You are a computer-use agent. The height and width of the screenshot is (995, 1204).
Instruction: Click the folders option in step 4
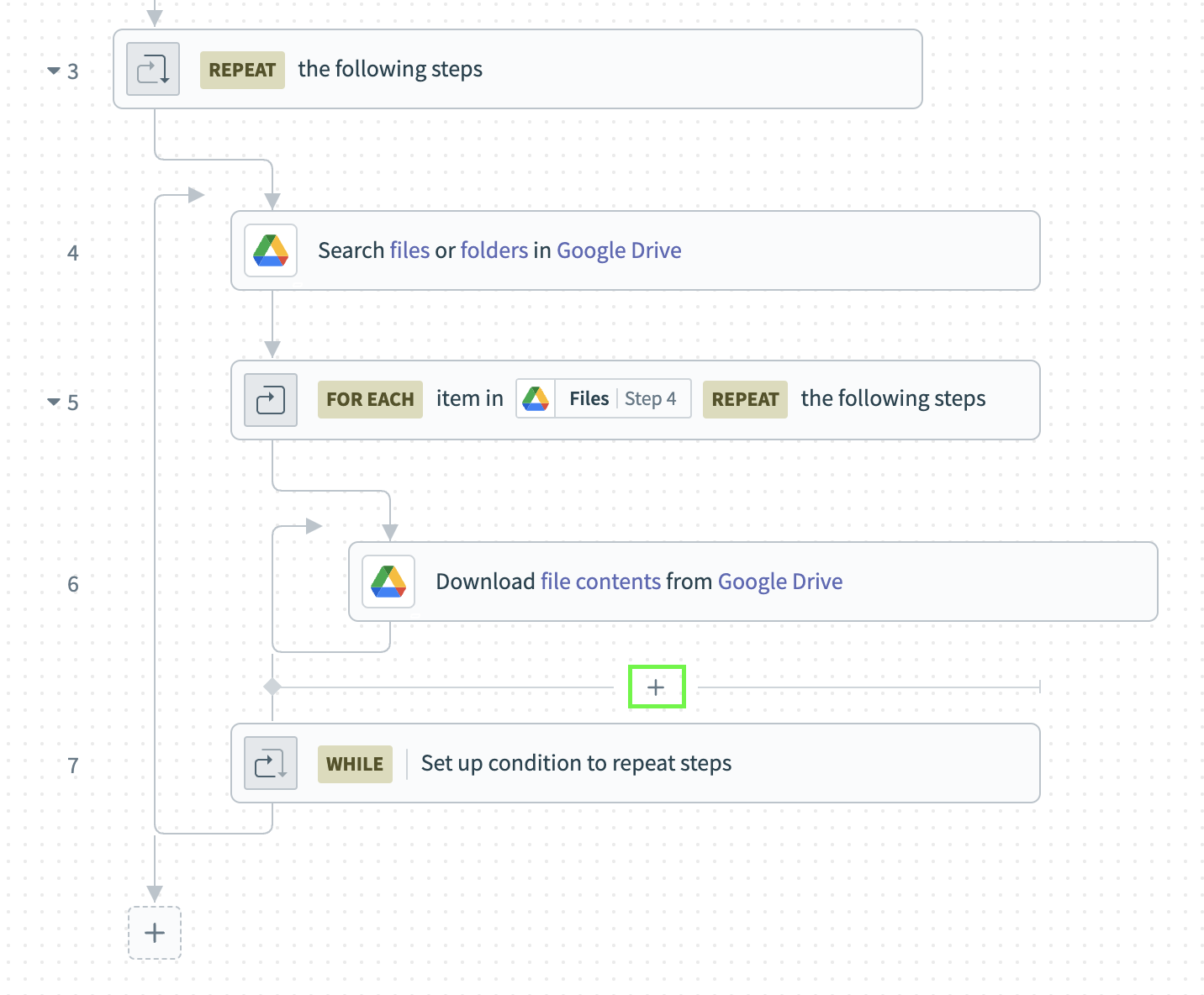[494, 250]
